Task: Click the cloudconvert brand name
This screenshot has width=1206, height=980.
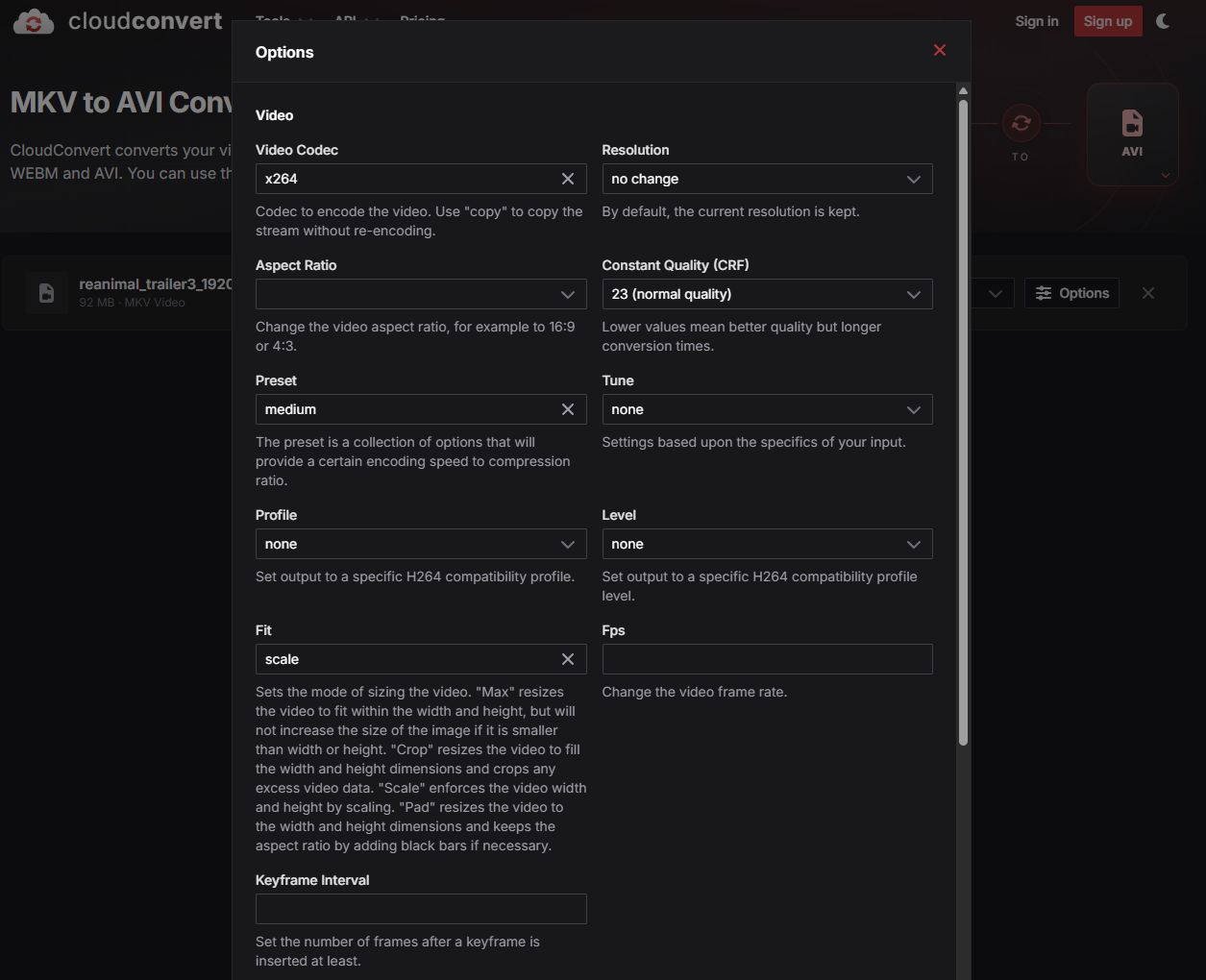Action: coord(145,21)
